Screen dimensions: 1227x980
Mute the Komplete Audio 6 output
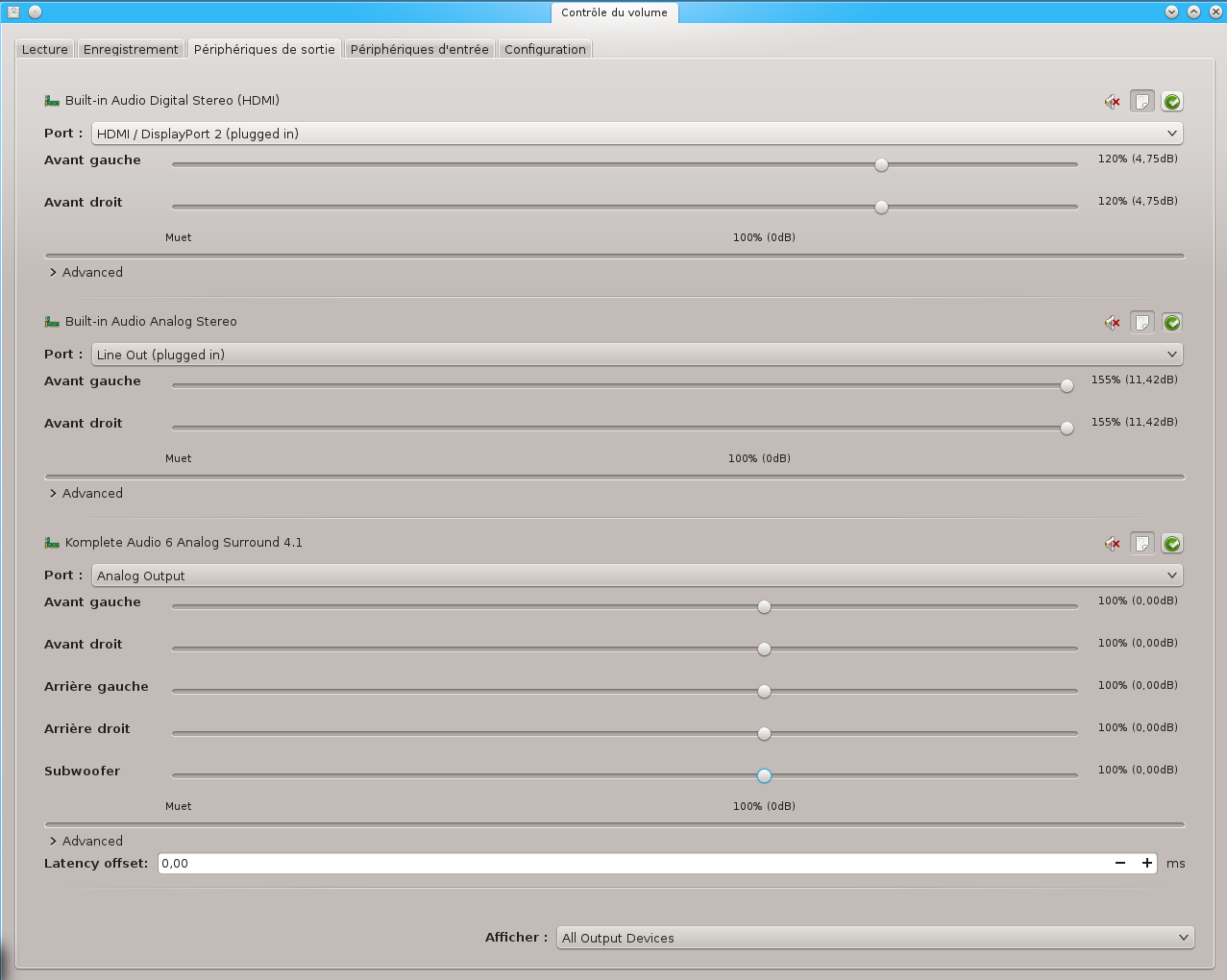pos(1113,543)
